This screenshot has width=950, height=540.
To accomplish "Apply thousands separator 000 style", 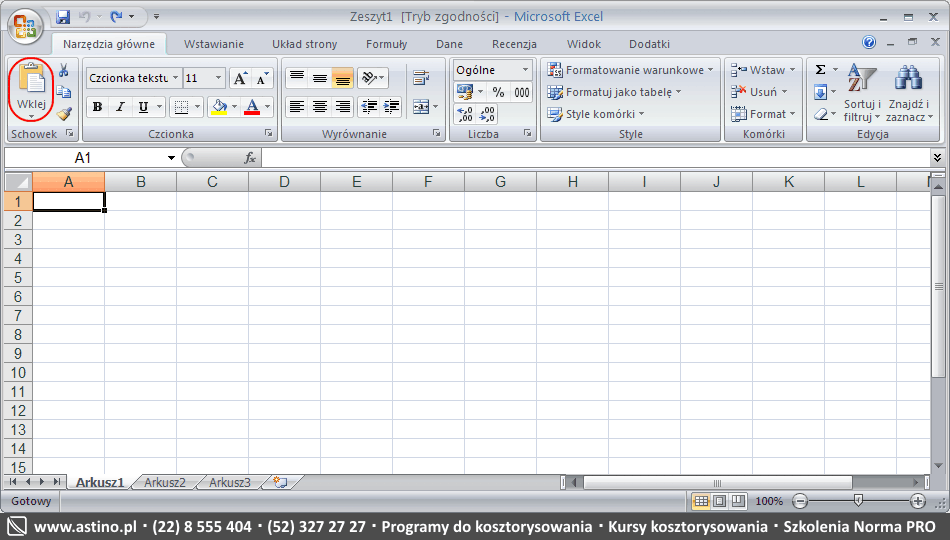I will click(x=522, y=92).
